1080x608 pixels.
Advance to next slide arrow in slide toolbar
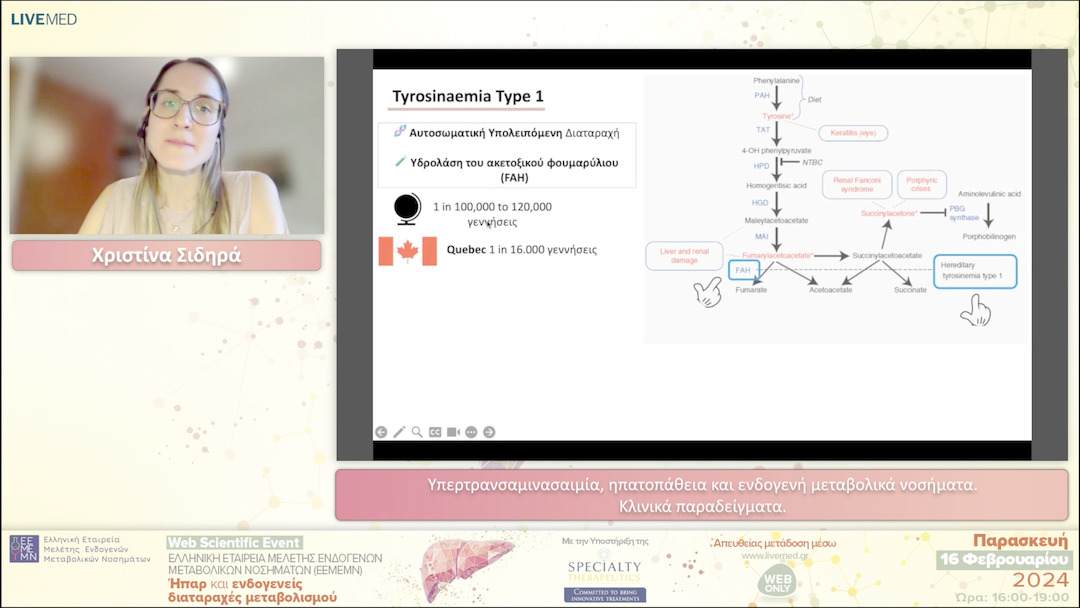coord(489,432)
